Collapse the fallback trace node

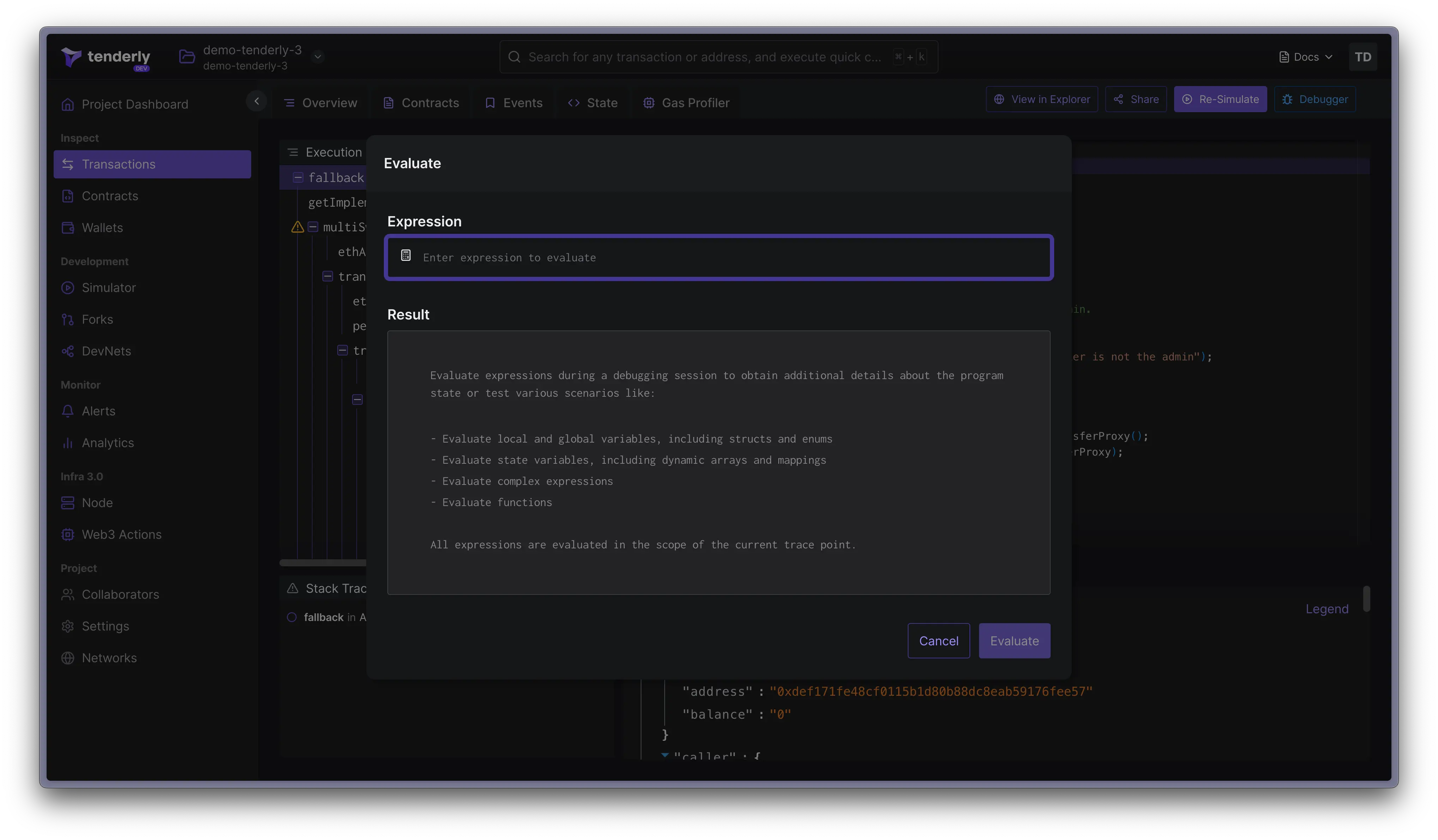point(298,178)
